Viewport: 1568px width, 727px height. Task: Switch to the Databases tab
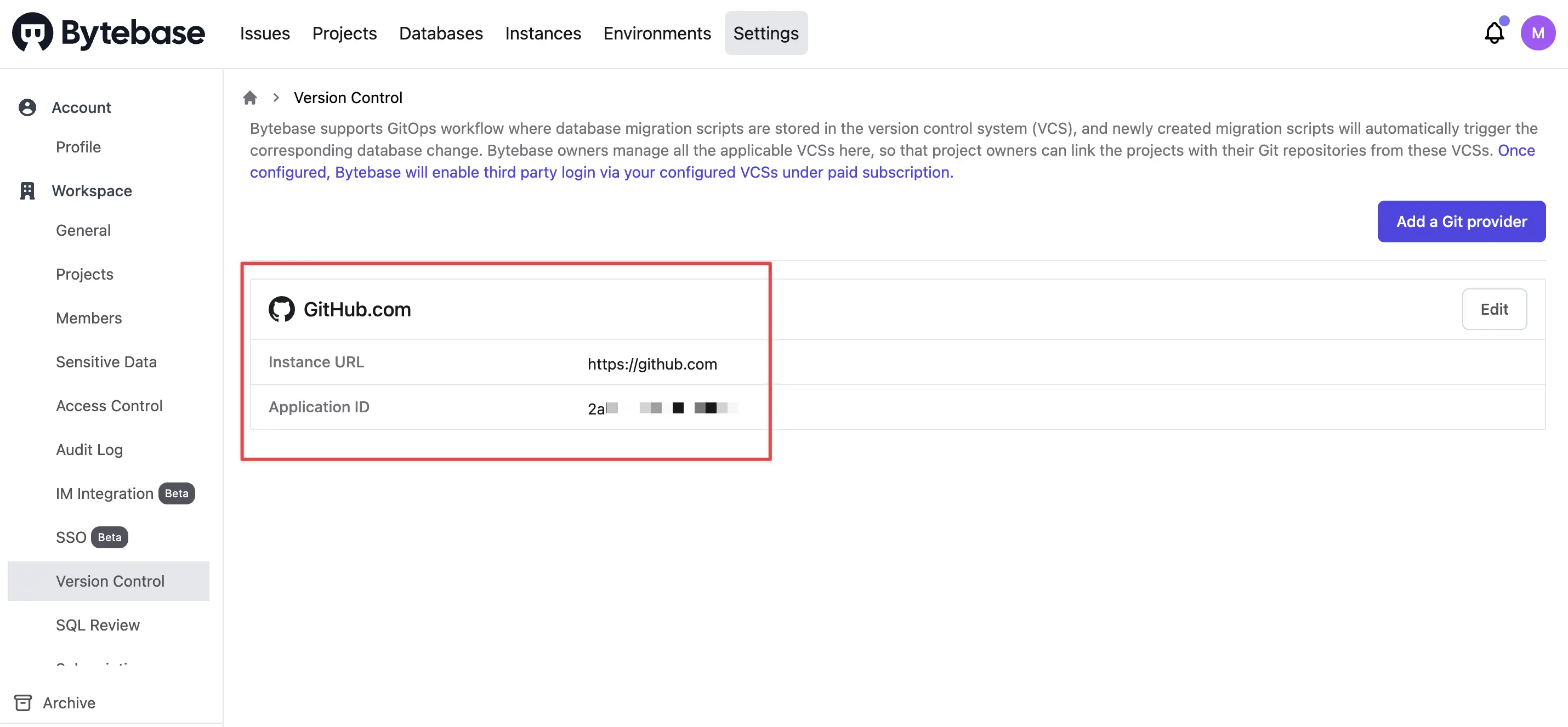pyautogui.click(x=441, y=33)
